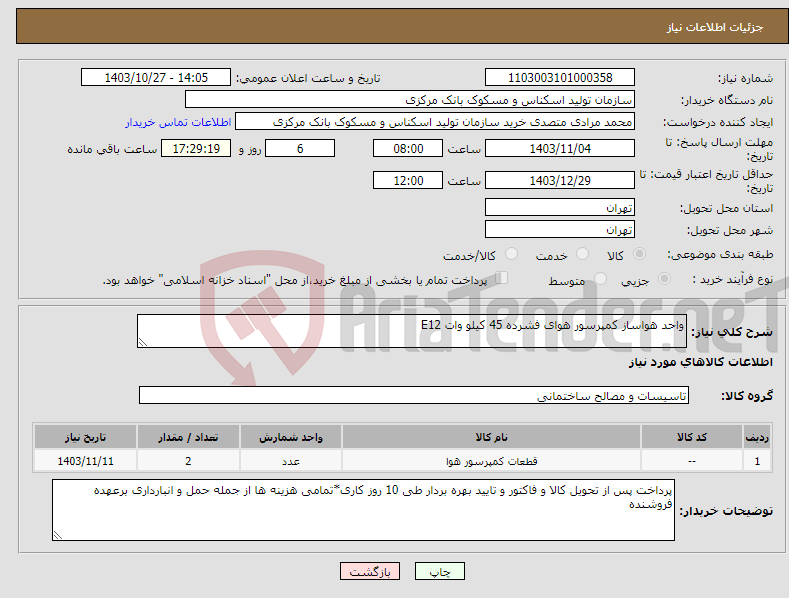Viewport: 789px width, 598px height.
Task: Click the buyer notes textarea
Action: tap(363, 510)
